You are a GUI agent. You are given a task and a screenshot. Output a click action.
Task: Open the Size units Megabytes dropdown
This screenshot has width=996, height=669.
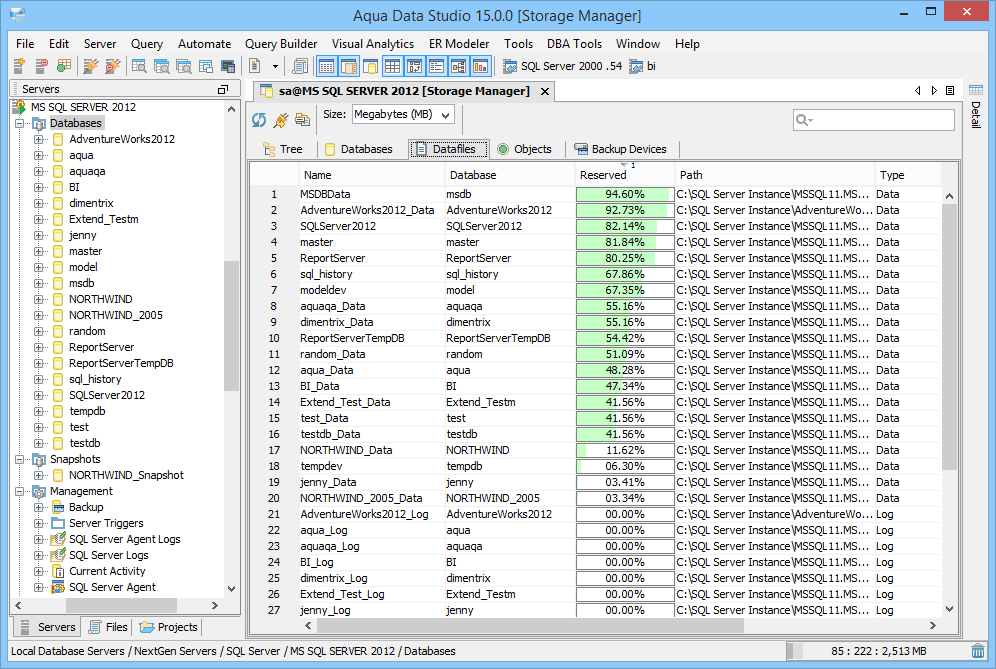coord(403,115)
